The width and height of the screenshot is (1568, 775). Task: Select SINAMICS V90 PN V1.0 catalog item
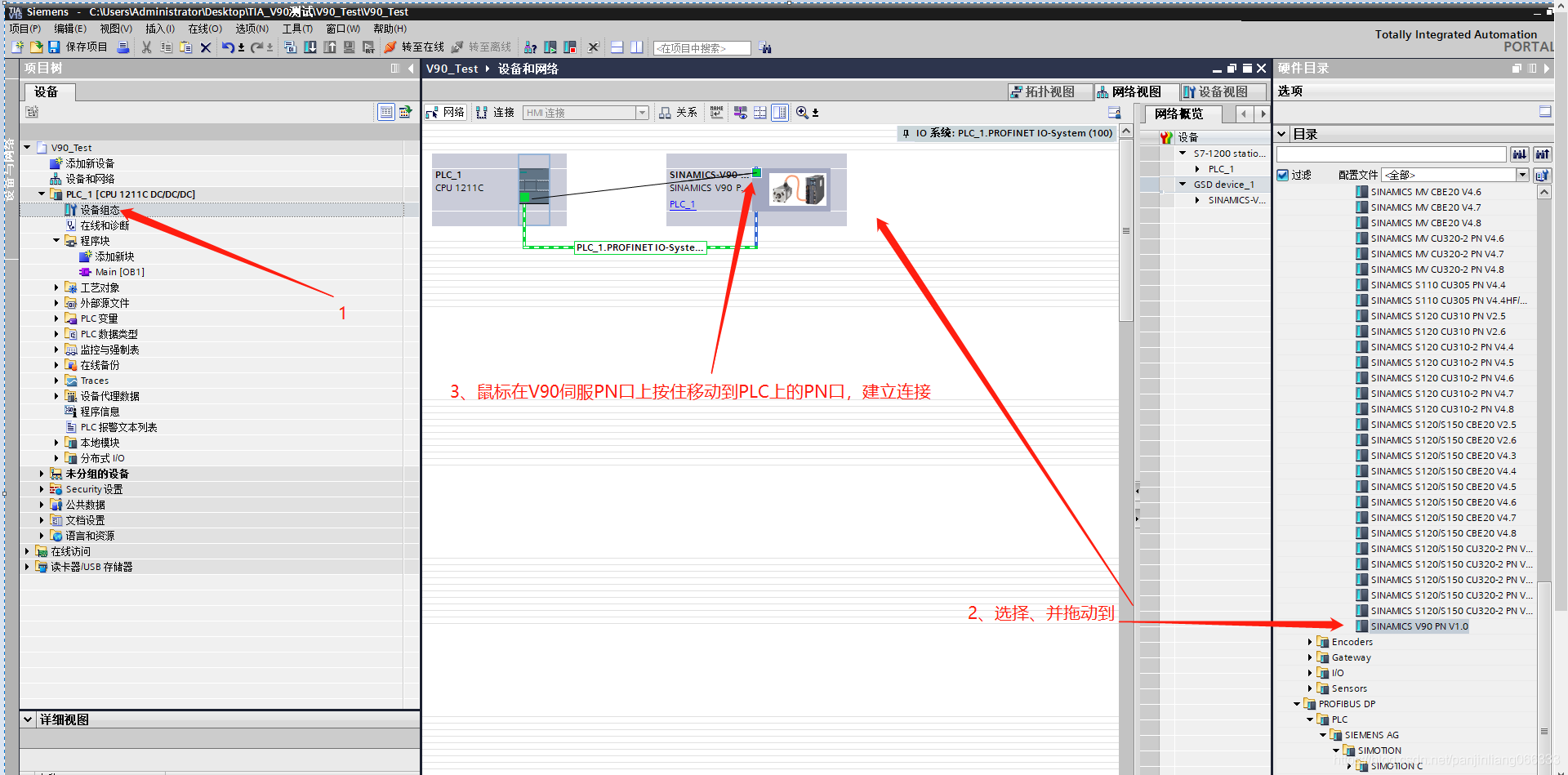point(1419,626)
